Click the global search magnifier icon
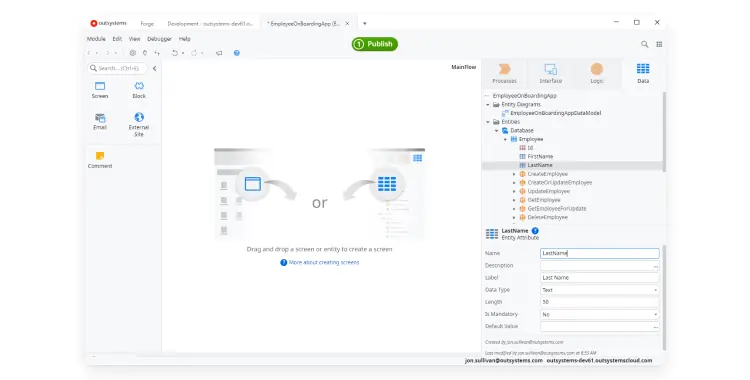 point(644,44)
